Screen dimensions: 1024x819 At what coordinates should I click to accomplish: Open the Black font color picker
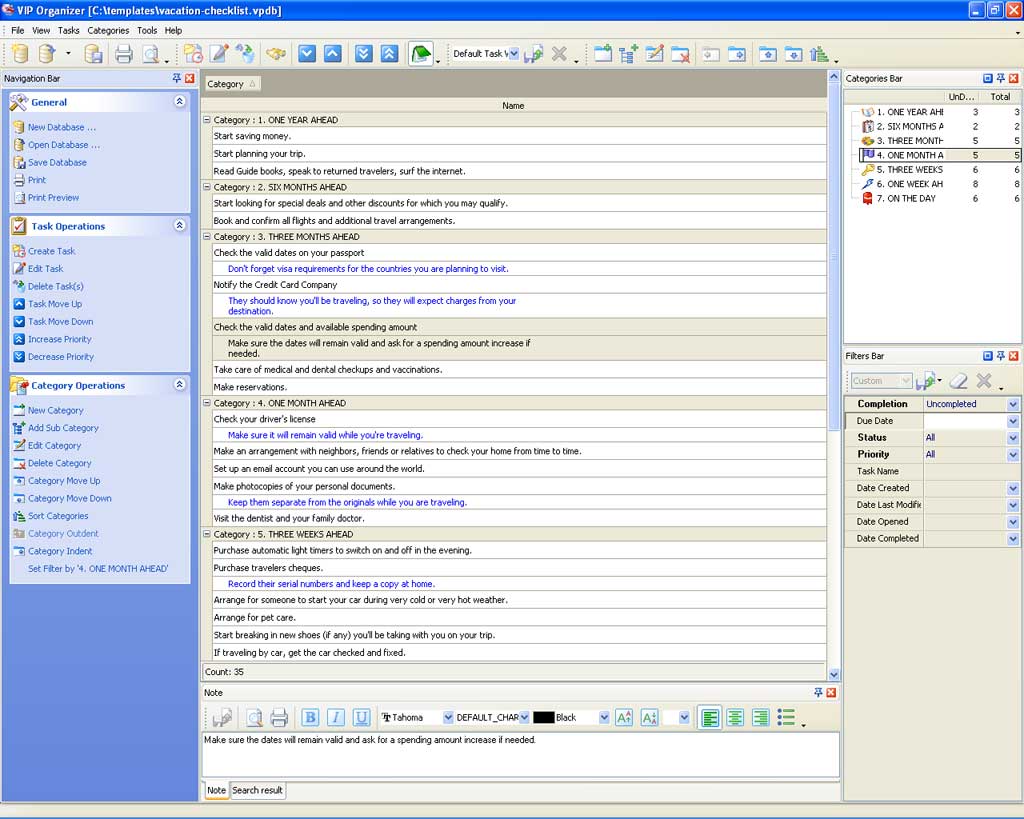tap(604, 717)
